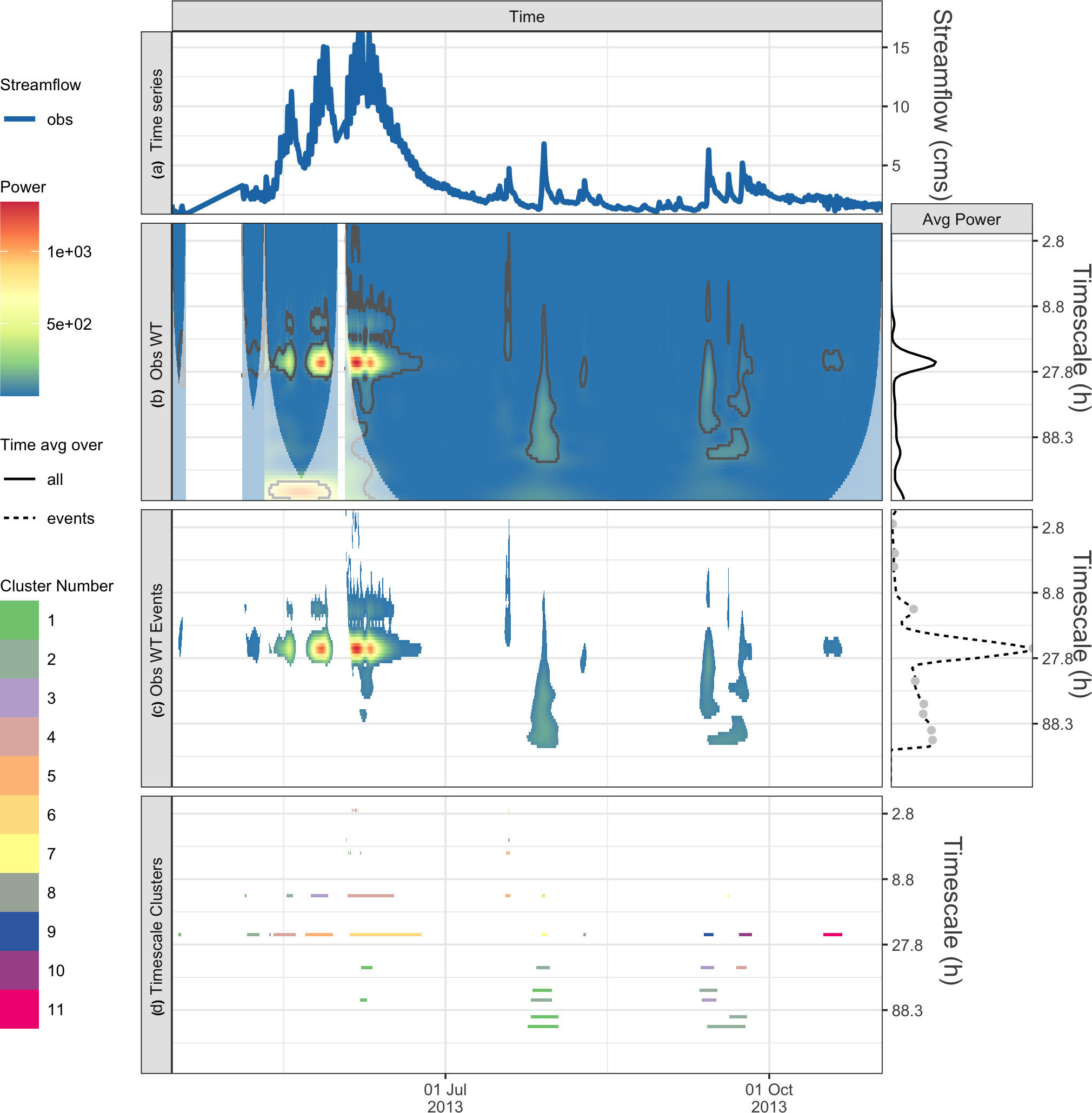
Task: Click the pink cluster 11 bar in panel d
Action: (832, 935)
